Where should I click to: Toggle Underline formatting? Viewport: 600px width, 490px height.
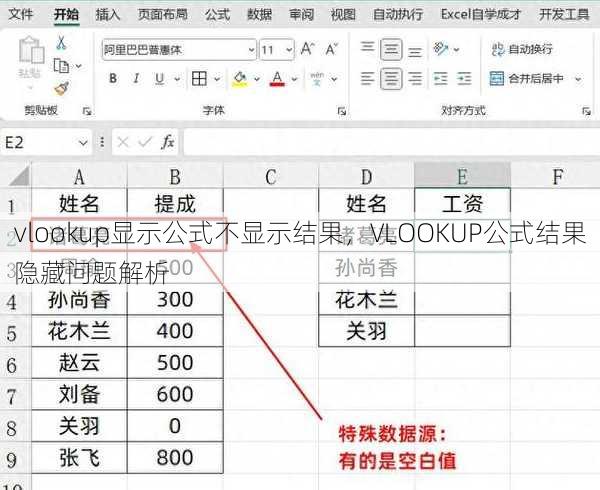tap(160, 78)
